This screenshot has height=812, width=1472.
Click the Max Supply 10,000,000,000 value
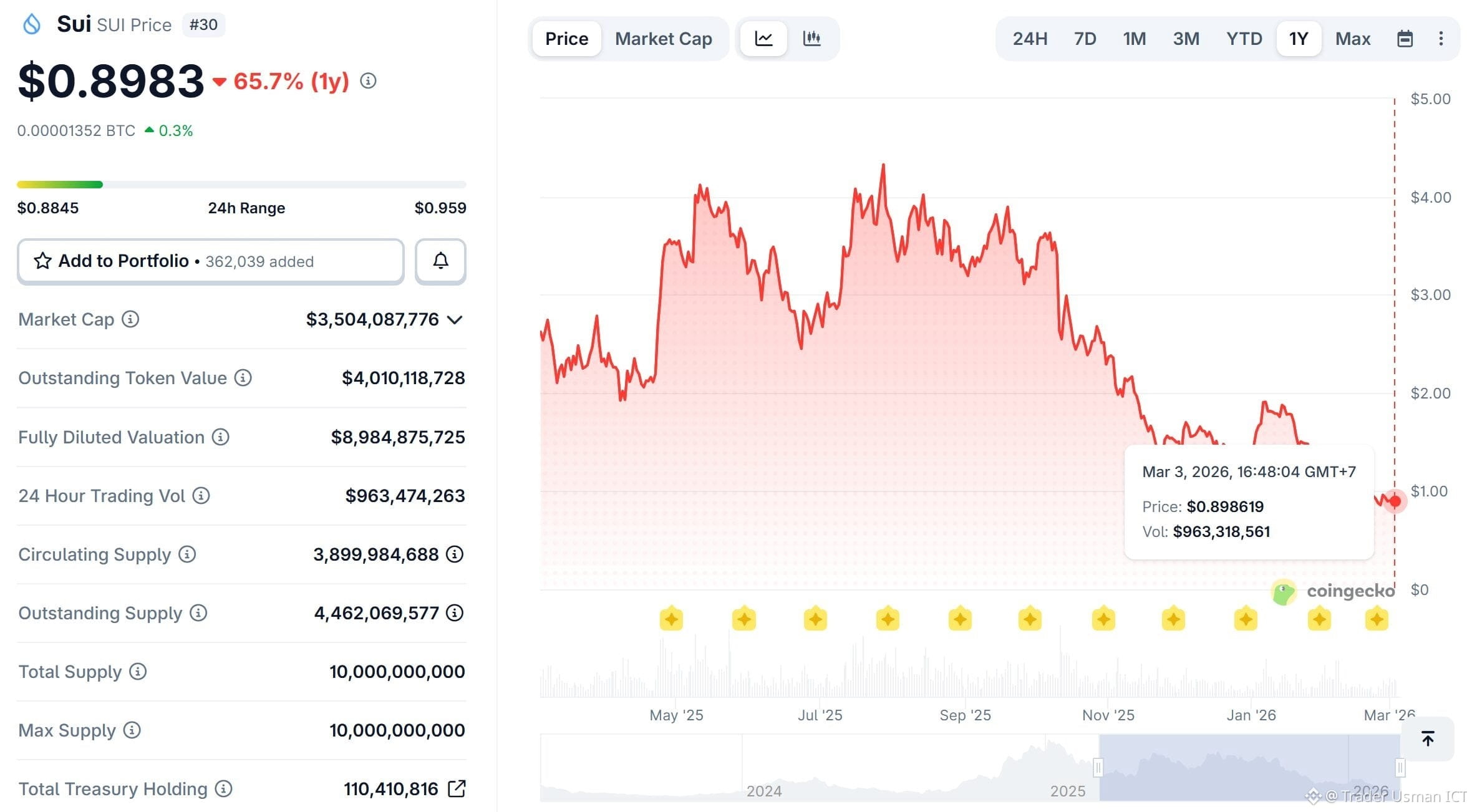(x=397, y=730)
